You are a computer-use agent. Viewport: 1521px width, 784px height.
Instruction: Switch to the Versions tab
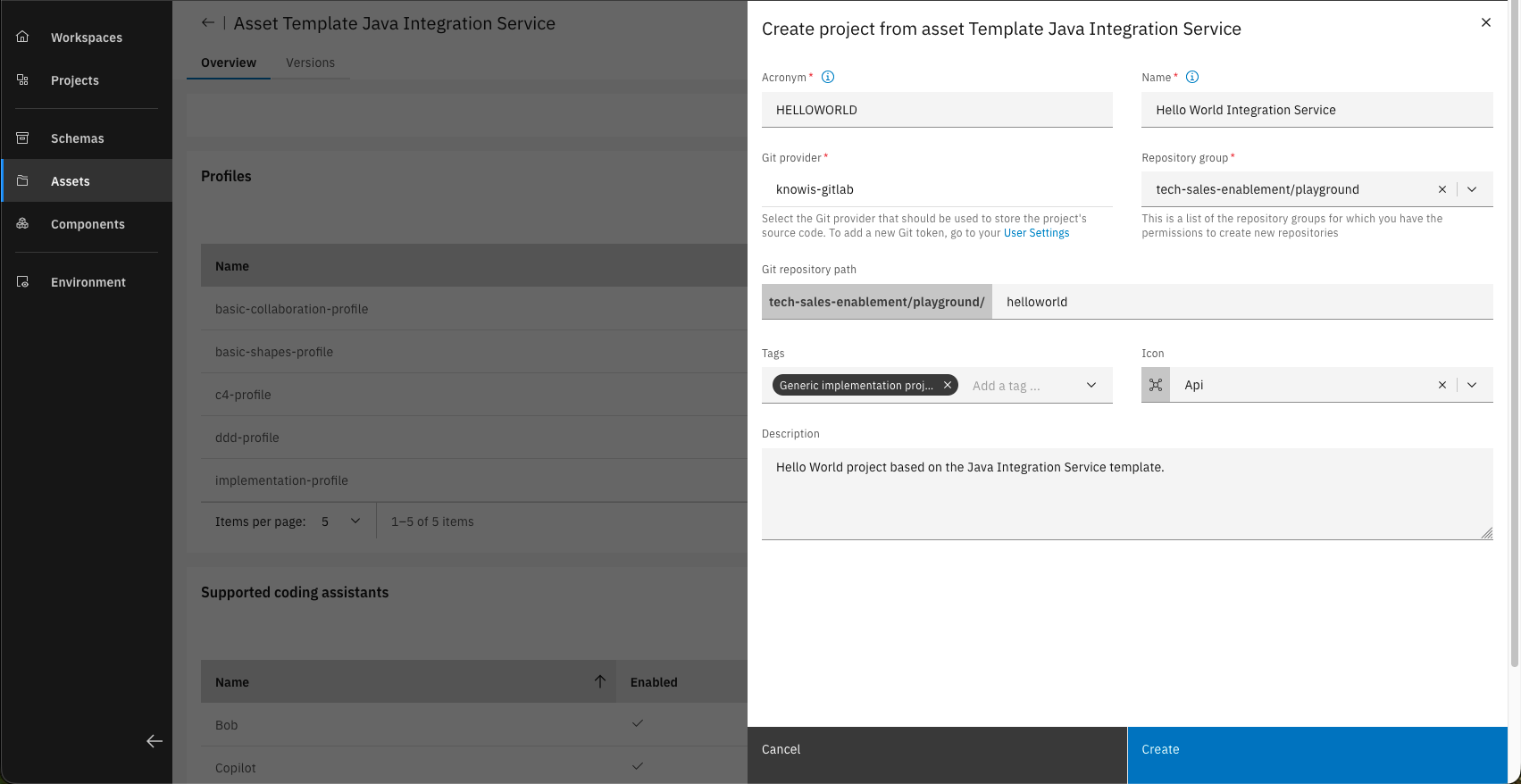tap(311, 63)
